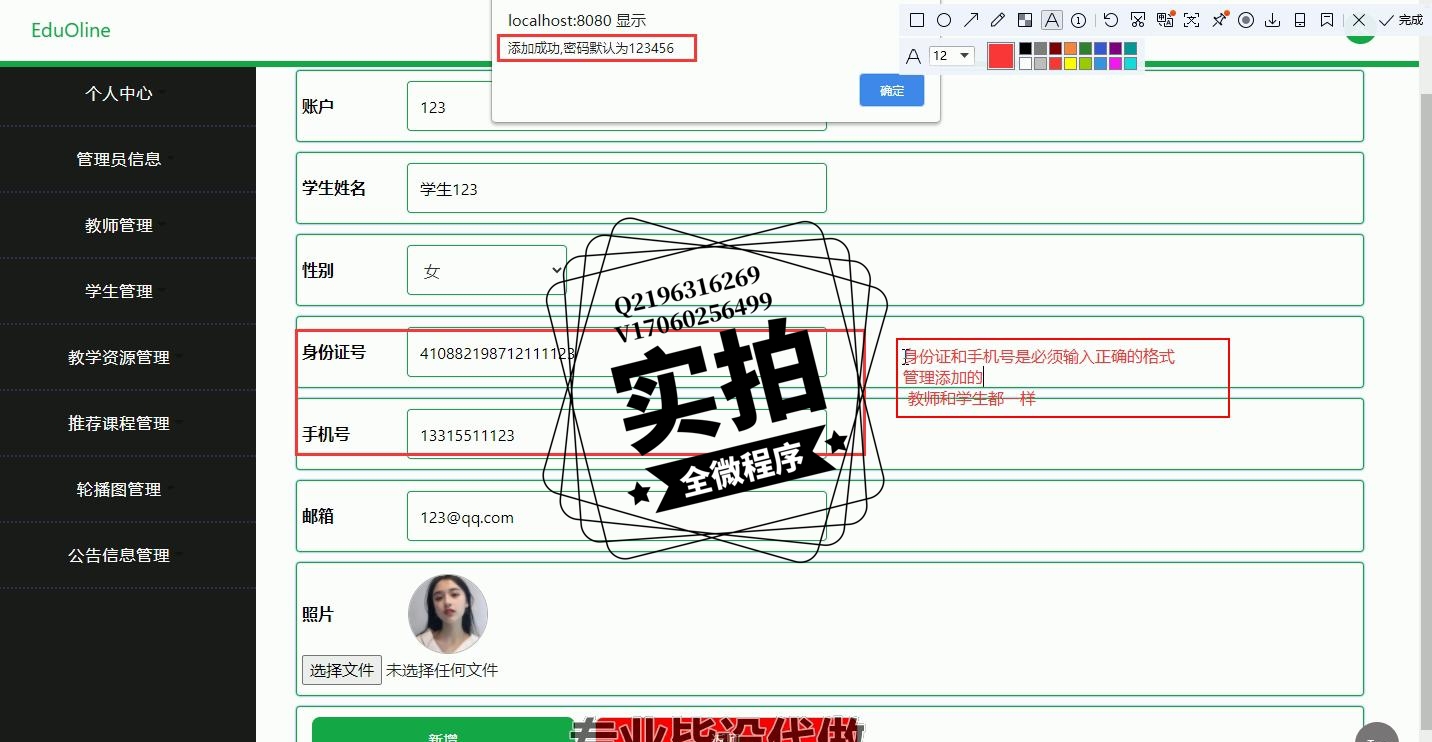Click the font letter A icon beside size
The image size is (1432, 742).
click(913, 56)
